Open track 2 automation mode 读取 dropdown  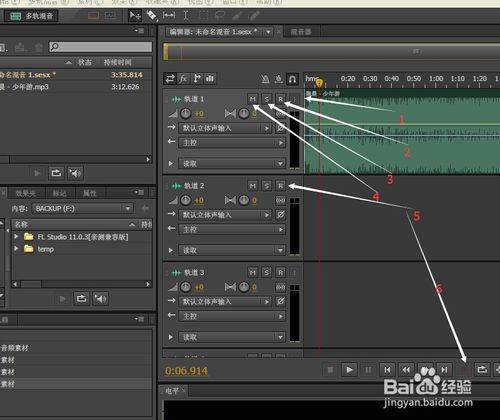pos(232,250)
